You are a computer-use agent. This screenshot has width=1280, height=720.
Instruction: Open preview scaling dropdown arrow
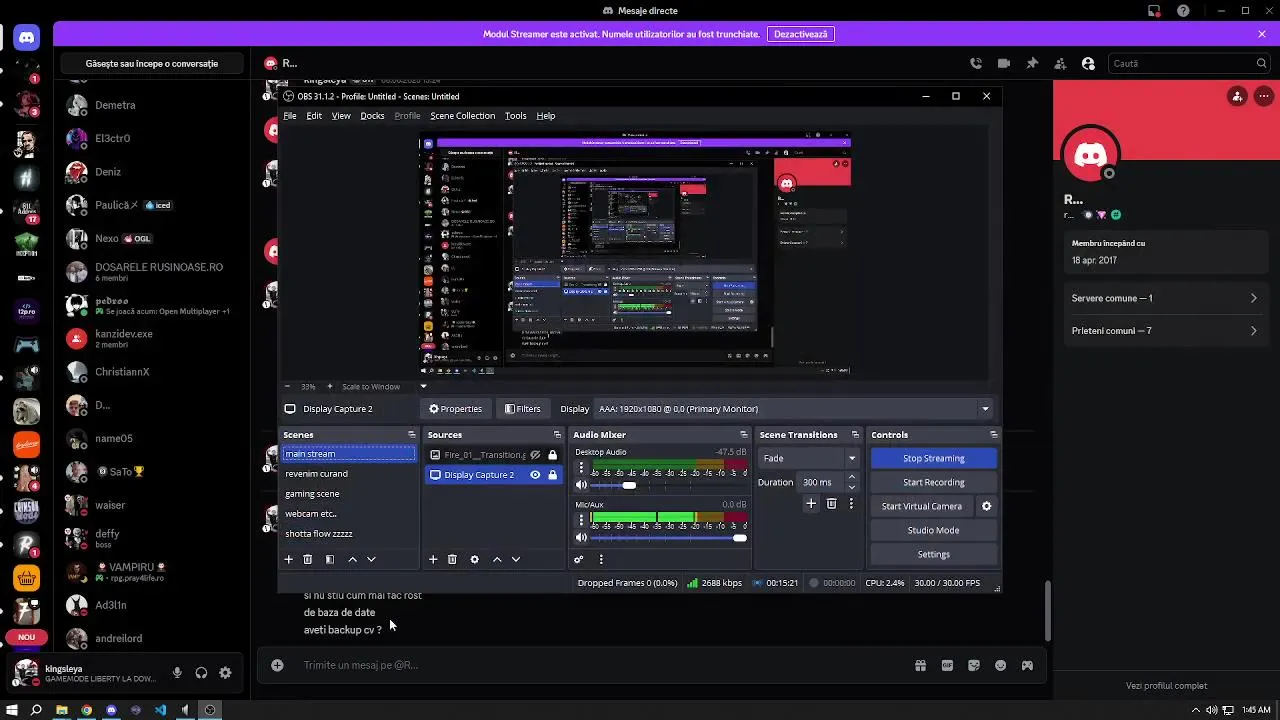click(x=423, y=386)
